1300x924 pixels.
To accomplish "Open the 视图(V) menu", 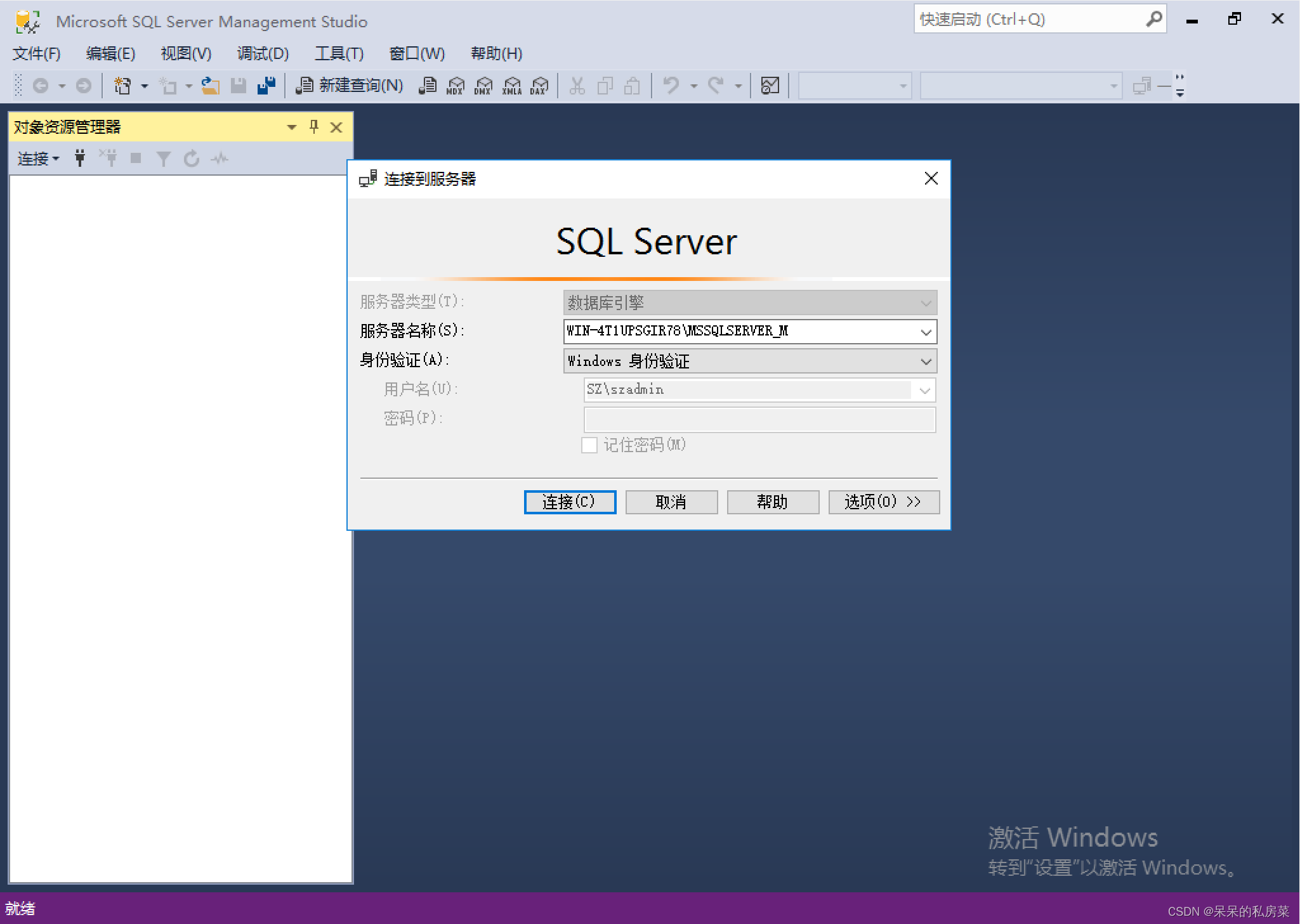I will pos(186,53).
